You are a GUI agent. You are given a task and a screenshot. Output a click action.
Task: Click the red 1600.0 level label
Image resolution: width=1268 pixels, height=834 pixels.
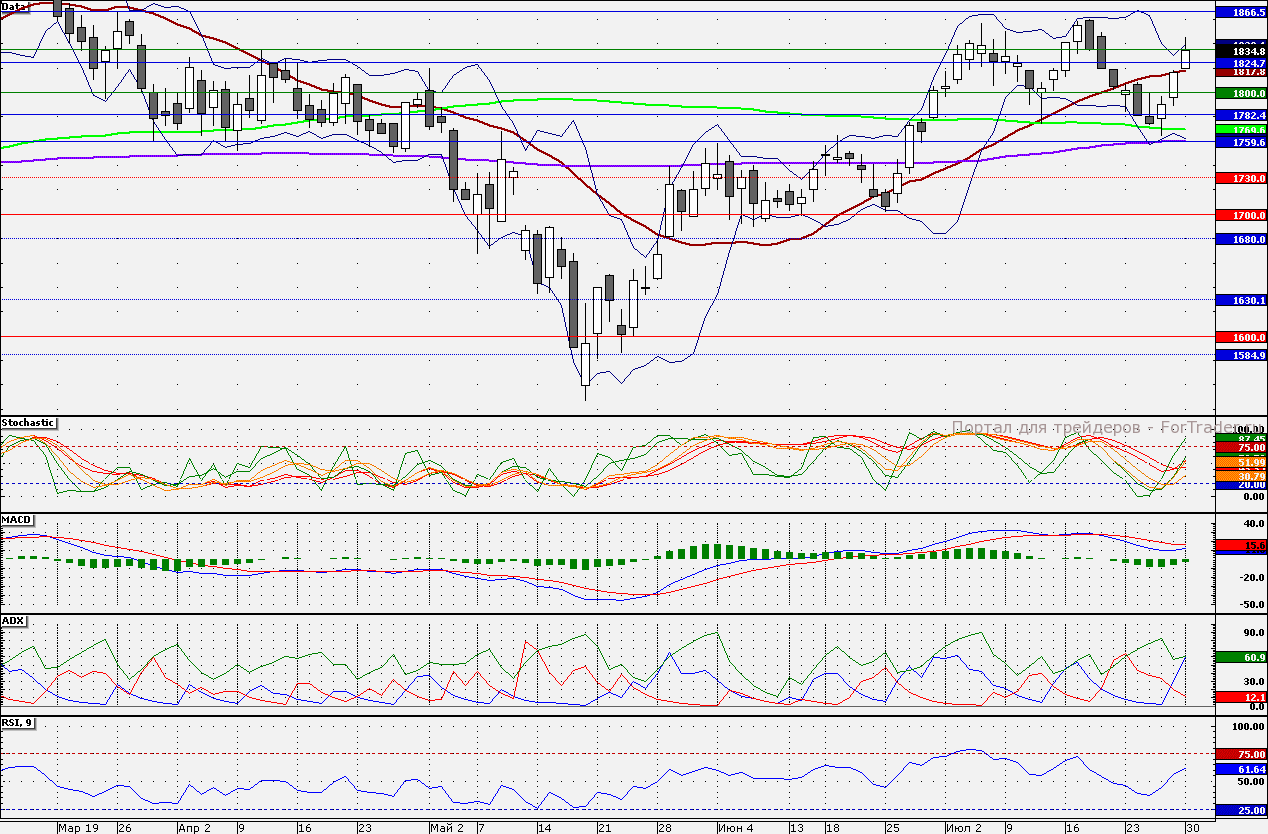[1241, 337]
